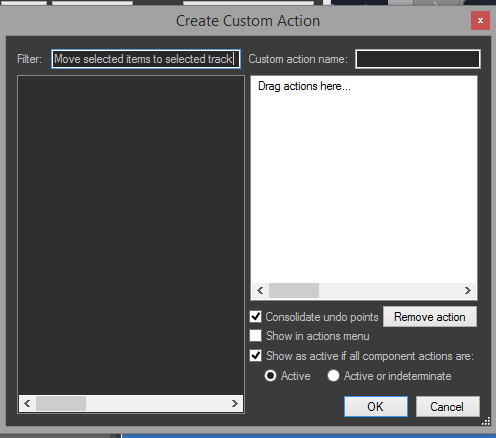Click the custom action list scrollbar thumb

pyautogui.click(x=294, y=291)
